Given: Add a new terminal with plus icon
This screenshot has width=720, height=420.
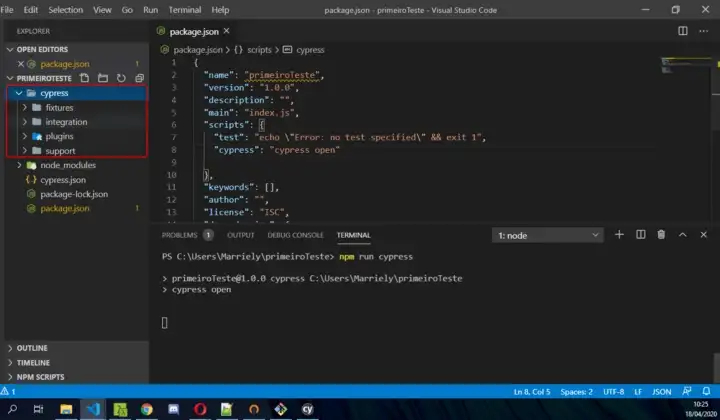Looking at the screenshot, I should [x=619, y=235].
